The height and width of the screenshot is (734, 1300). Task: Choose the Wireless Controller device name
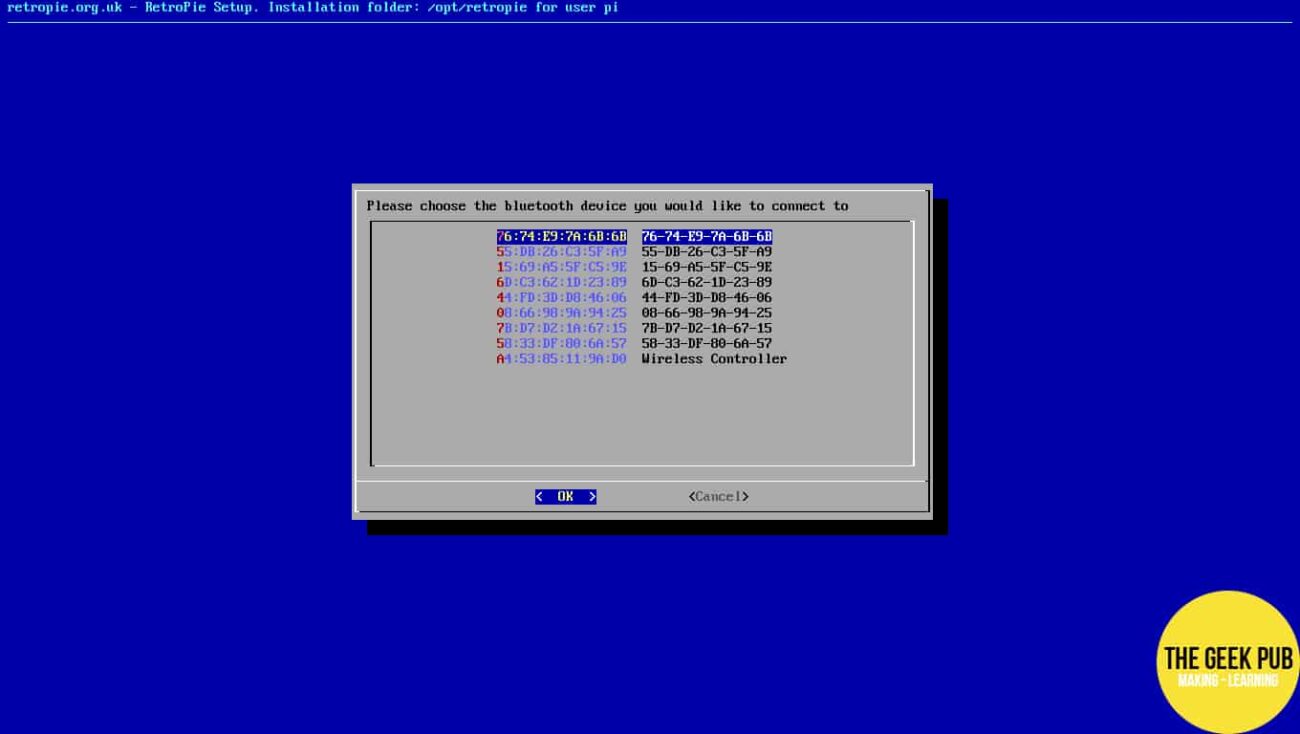click(714, 359)
